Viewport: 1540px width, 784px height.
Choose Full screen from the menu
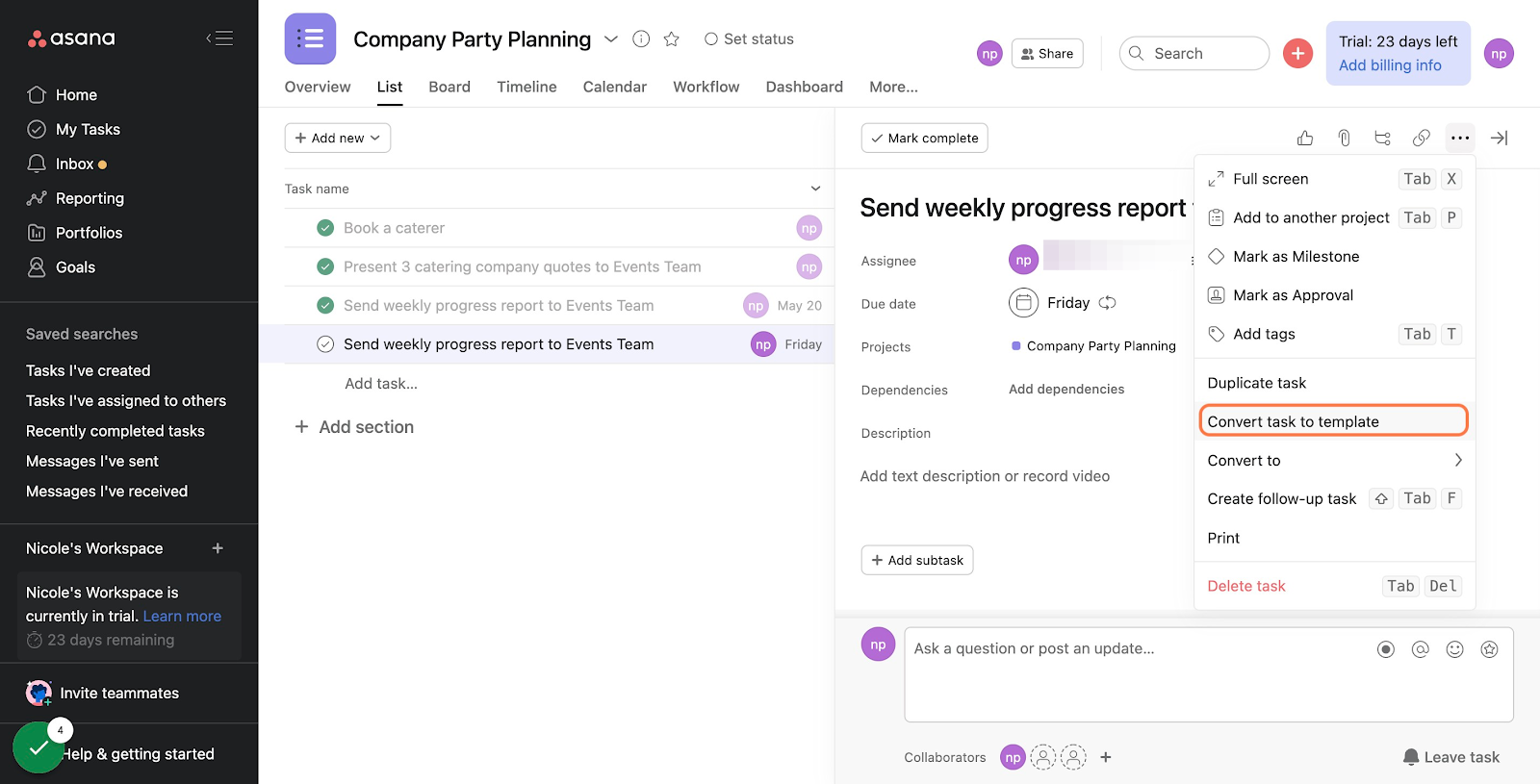pyautogui.click(x=1335, y=179)
